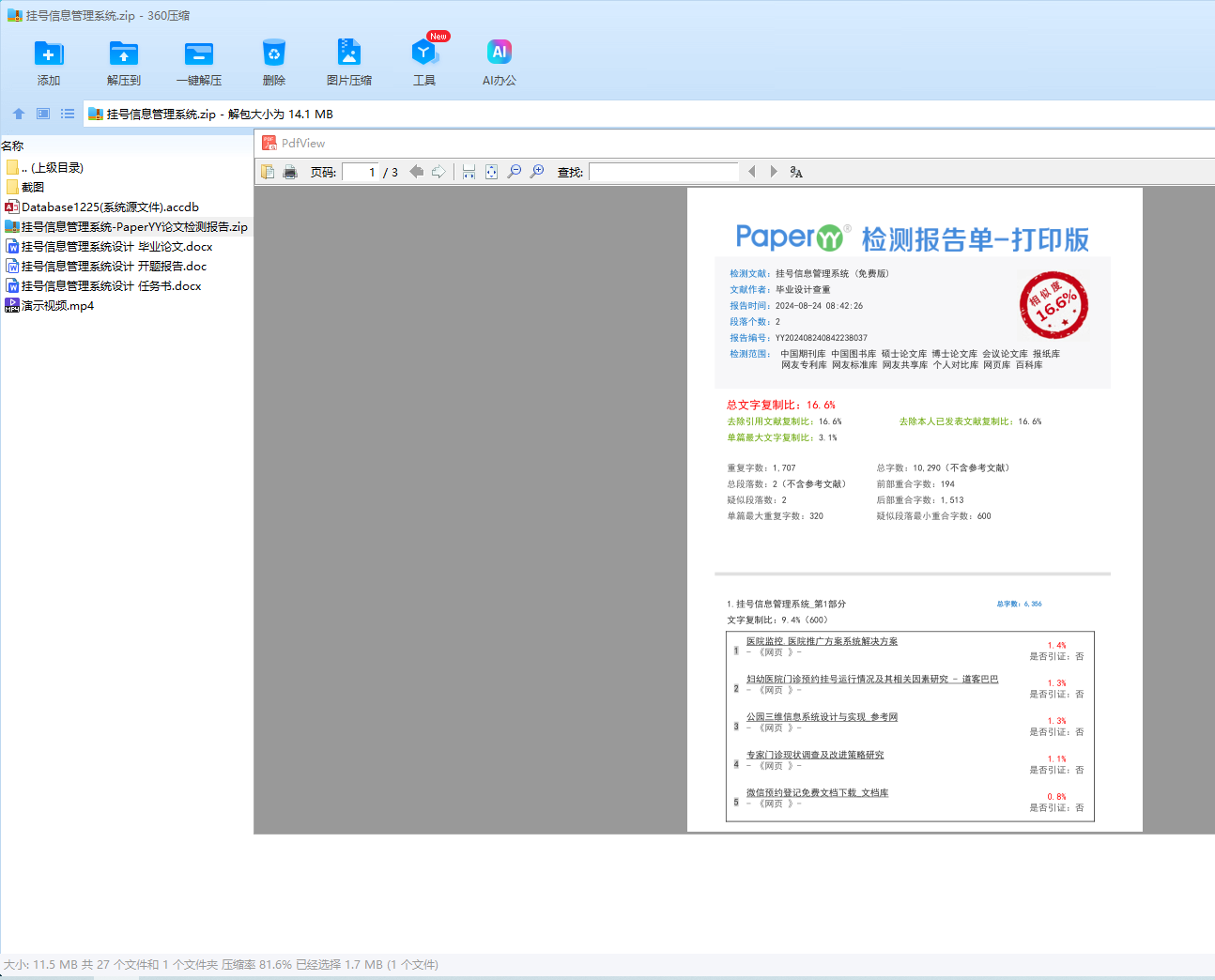Switch to the thumbnail/preview view icon

(43, 114)
